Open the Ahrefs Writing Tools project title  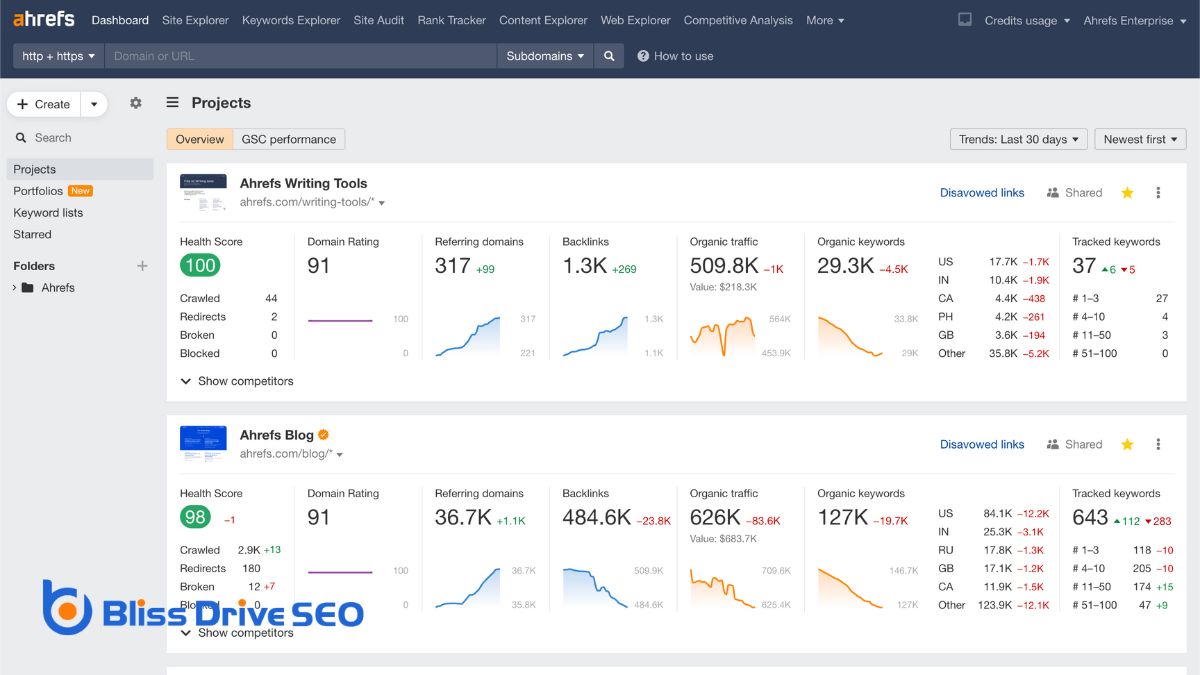point(303,183)
